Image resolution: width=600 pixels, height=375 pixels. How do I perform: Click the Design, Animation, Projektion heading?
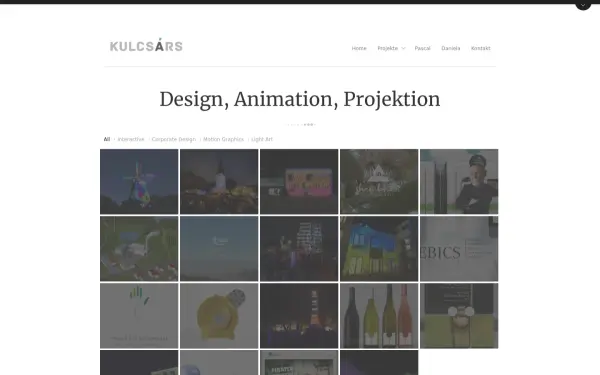[300, 99]
